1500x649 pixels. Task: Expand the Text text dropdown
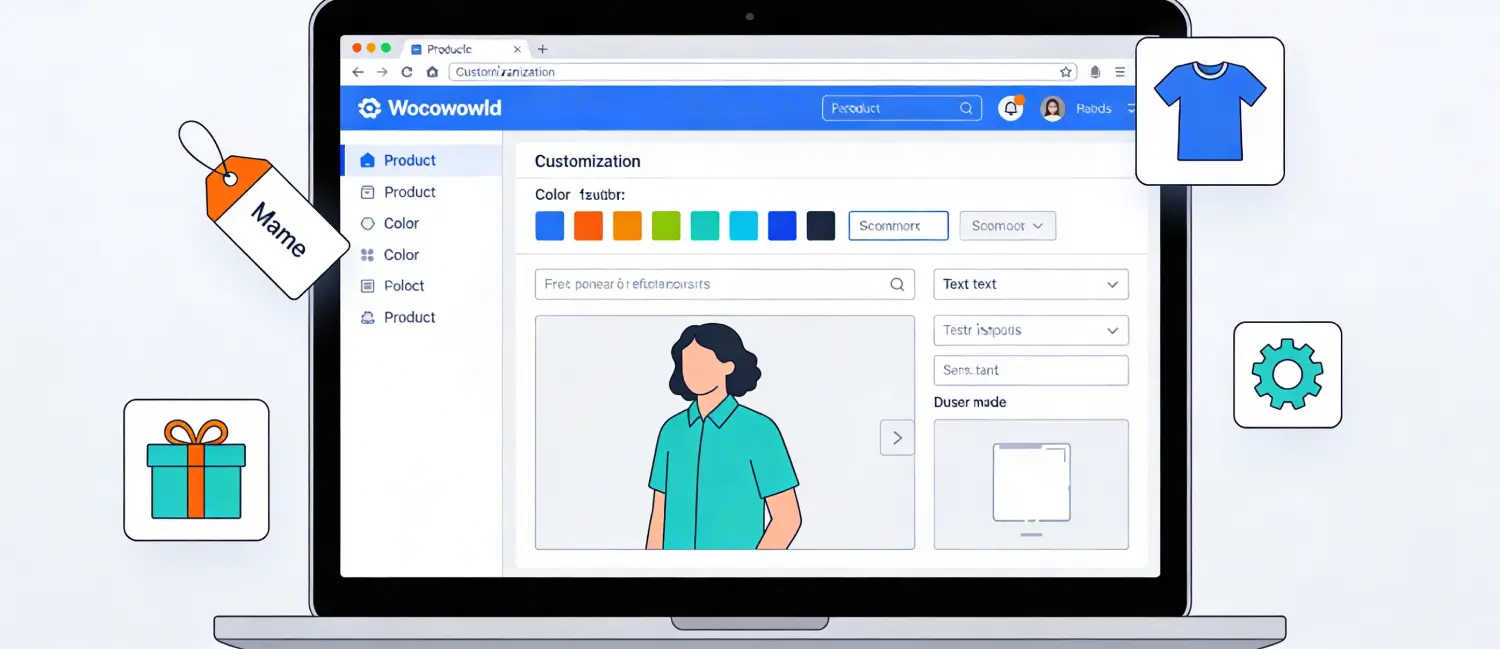coord(1030,284)
